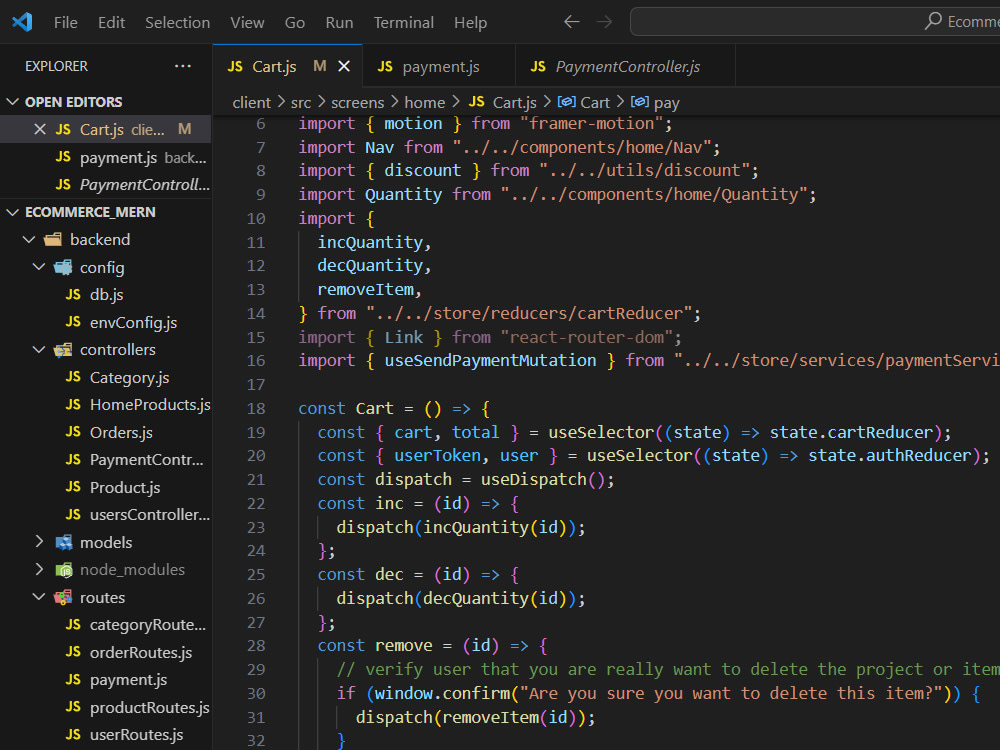Collapse the OPEN EDITORS section
This screenshot has width=1000, height=750.
point(13,102)
